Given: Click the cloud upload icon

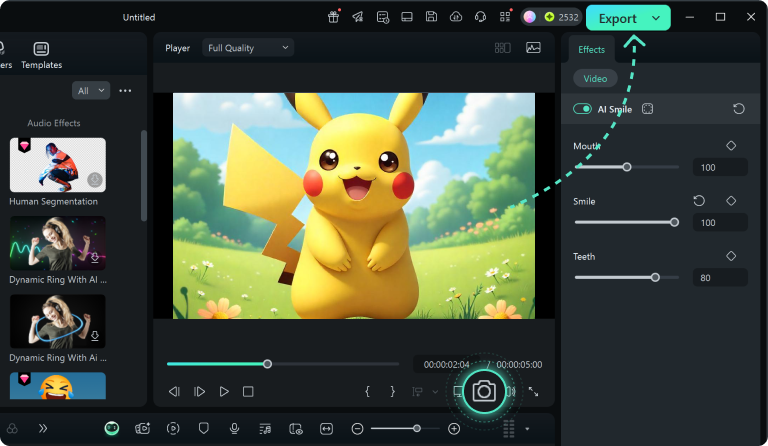Looking at the screenshot, I should pos(456,17).
